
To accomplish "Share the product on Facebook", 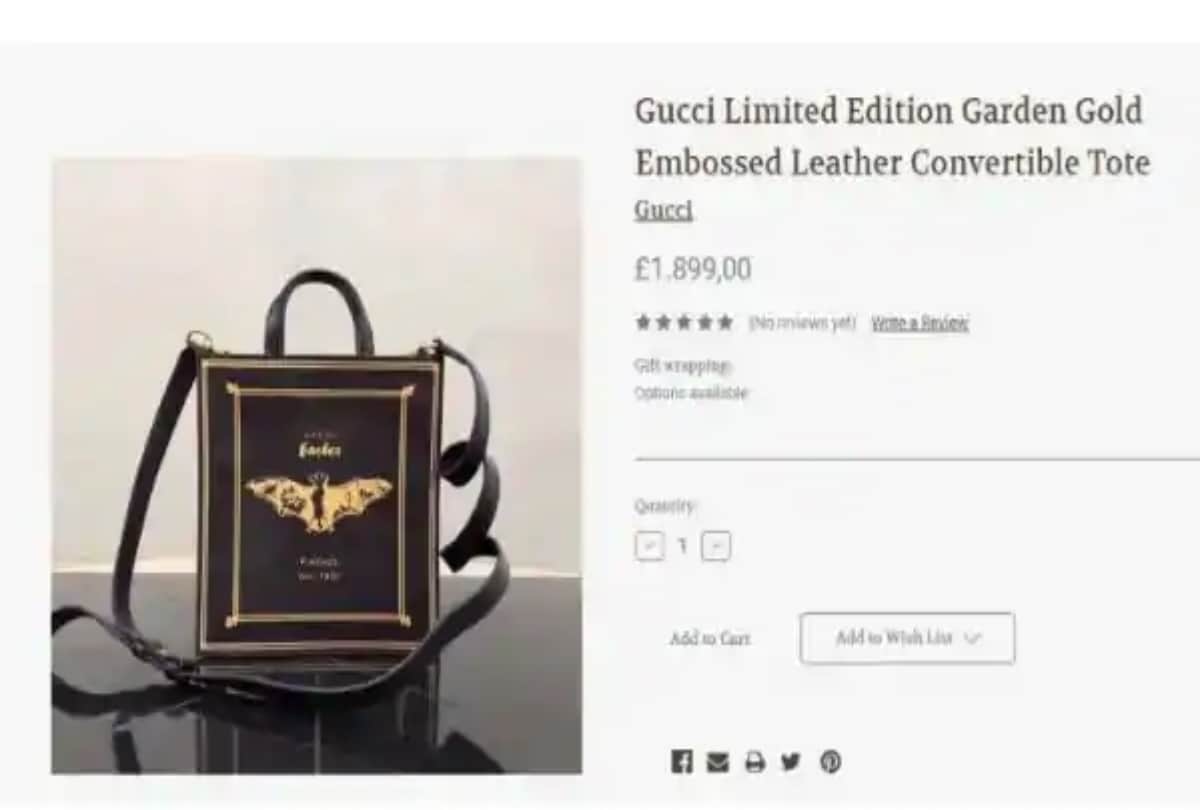I will click(x=682, y=761).
